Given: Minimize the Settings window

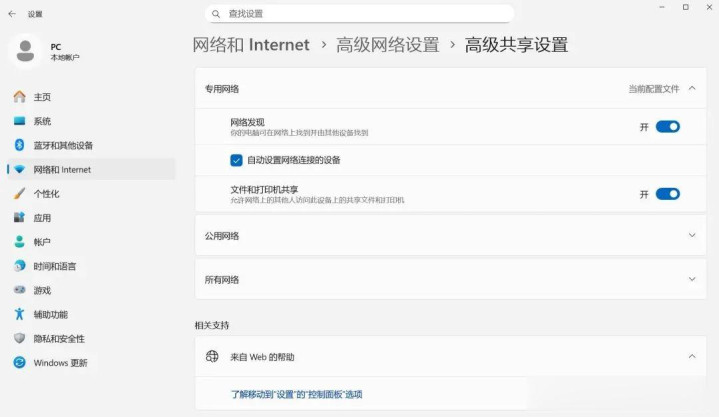Looking at the screenshot, I should pos(662,7).
